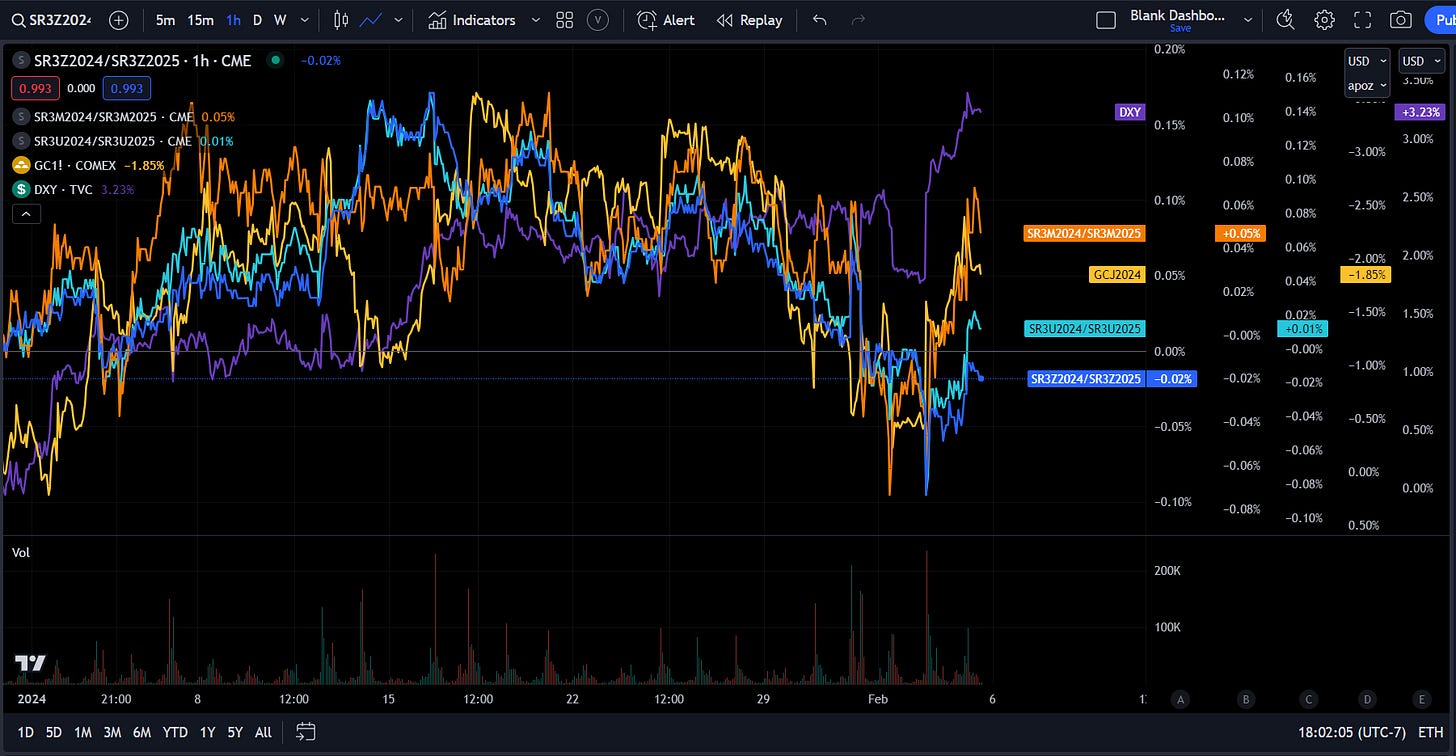The height and width of the screenshot is (756, 1456).
Task: Open the first USD currency dropdown
Action: (1367, 61)
